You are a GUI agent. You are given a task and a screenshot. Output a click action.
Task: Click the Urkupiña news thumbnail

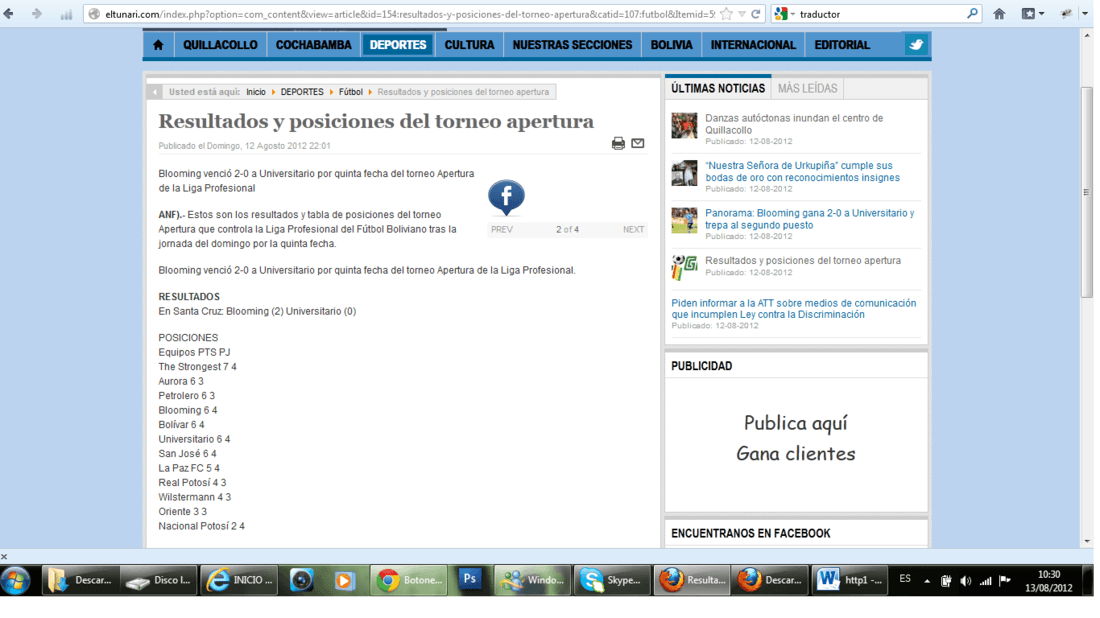coord(684,173)
